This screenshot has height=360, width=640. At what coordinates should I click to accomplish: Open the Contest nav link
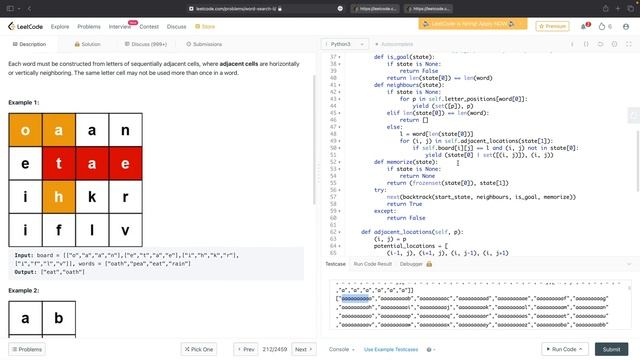point(149,27)
